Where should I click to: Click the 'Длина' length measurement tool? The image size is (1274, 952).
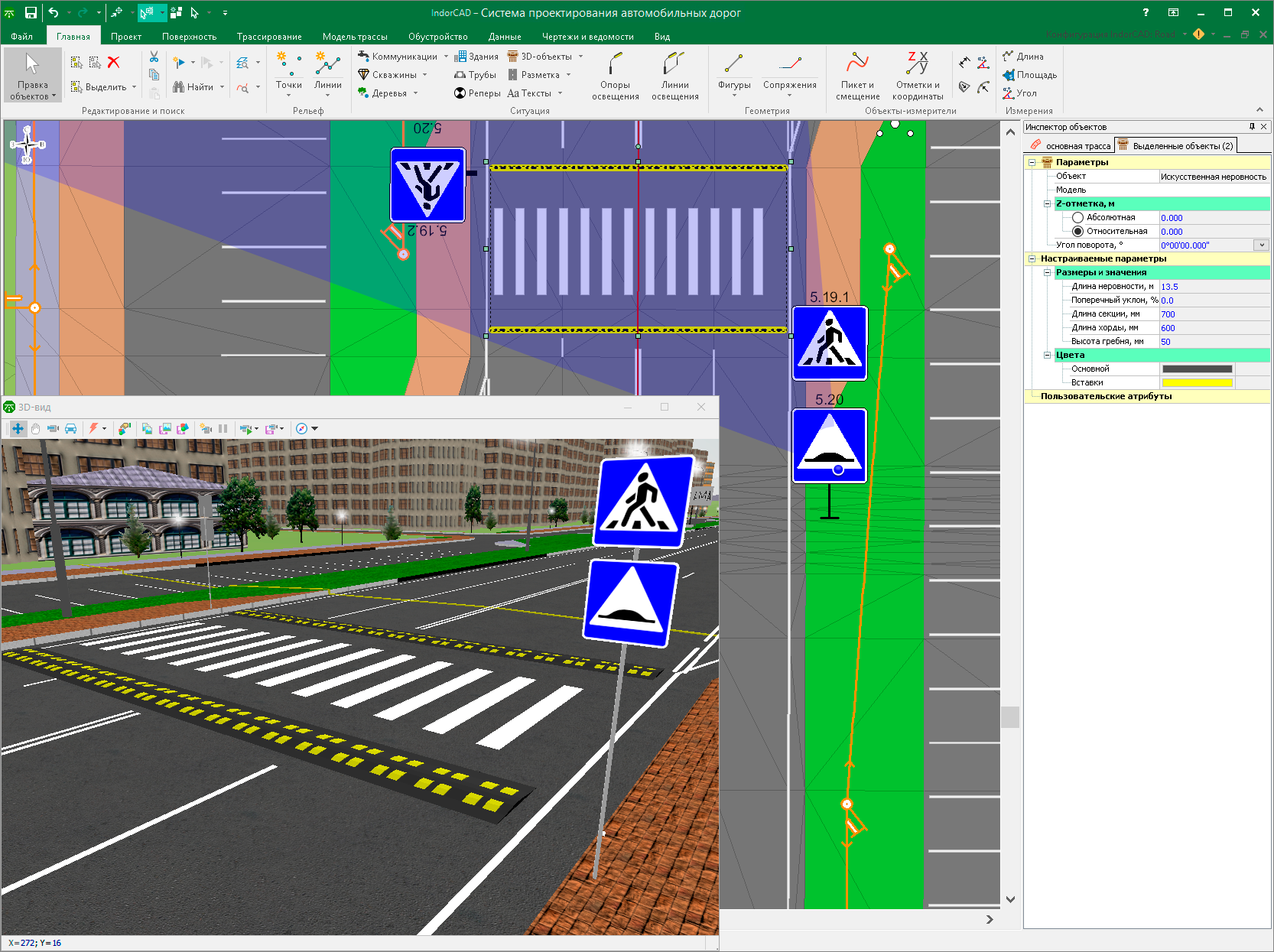(x=1023, y=57)
